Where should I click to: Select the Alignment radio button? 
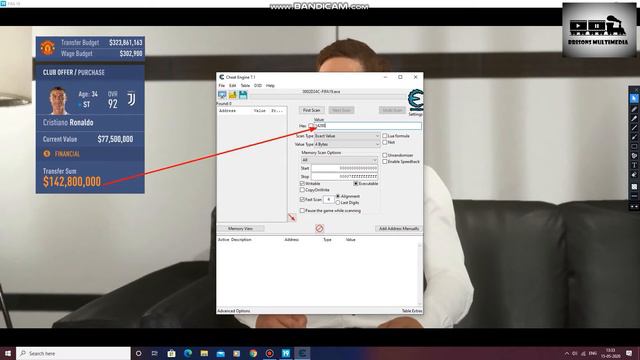[x=338, y=196]
